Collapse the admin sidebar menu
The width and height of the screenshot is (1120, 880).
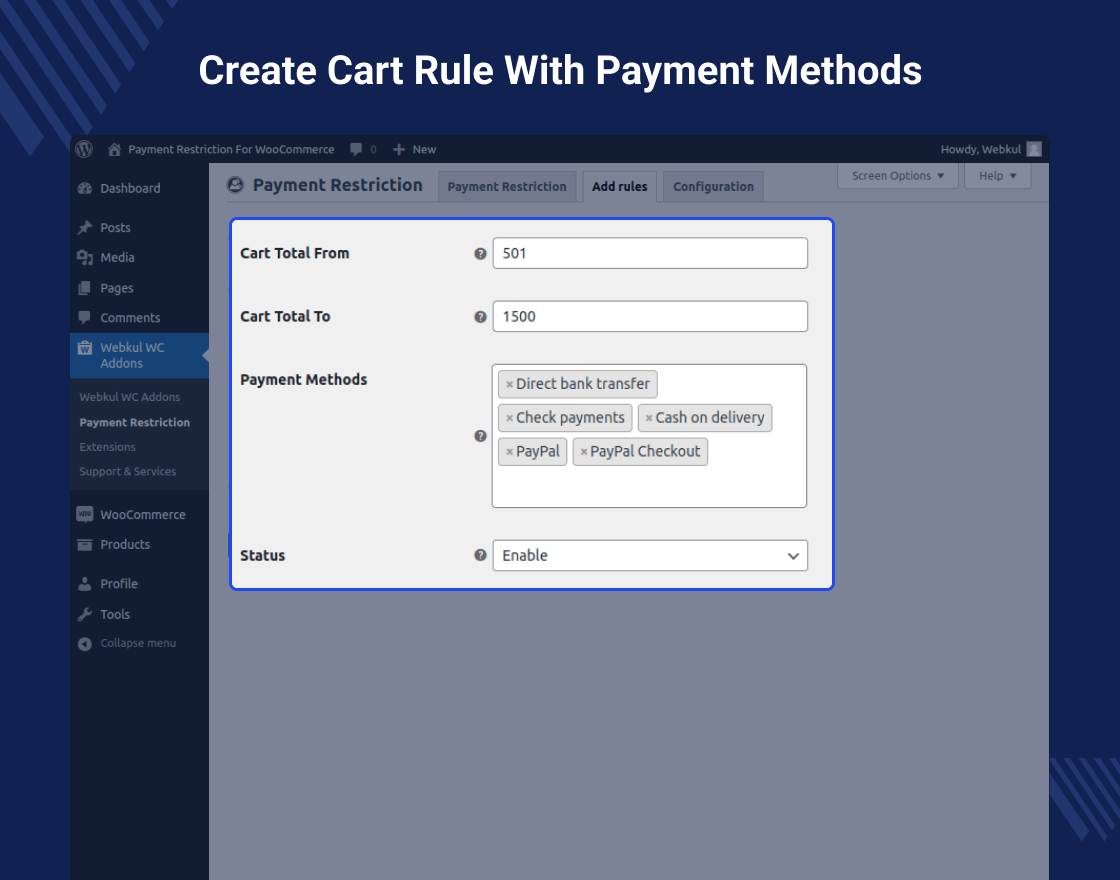(x=84, y=643)
